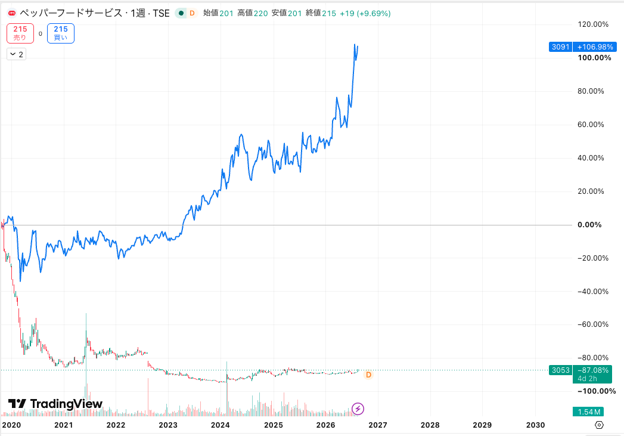Click the red Pepper Food Service symbol logo
This screenshot has height=436, width=624.
point(12,14)
